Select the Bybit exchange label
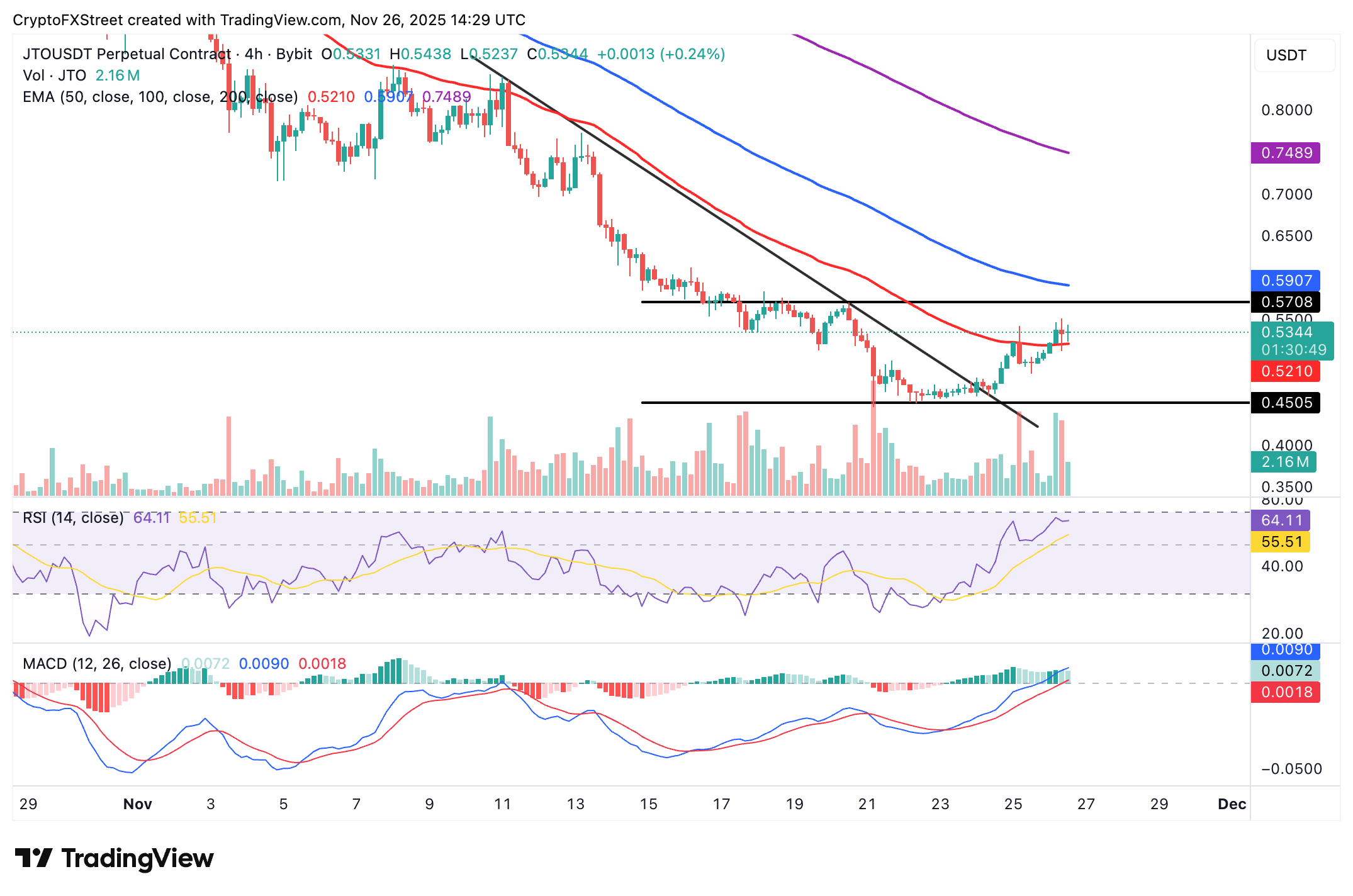The image size is (1353, 896). point(293,55)
